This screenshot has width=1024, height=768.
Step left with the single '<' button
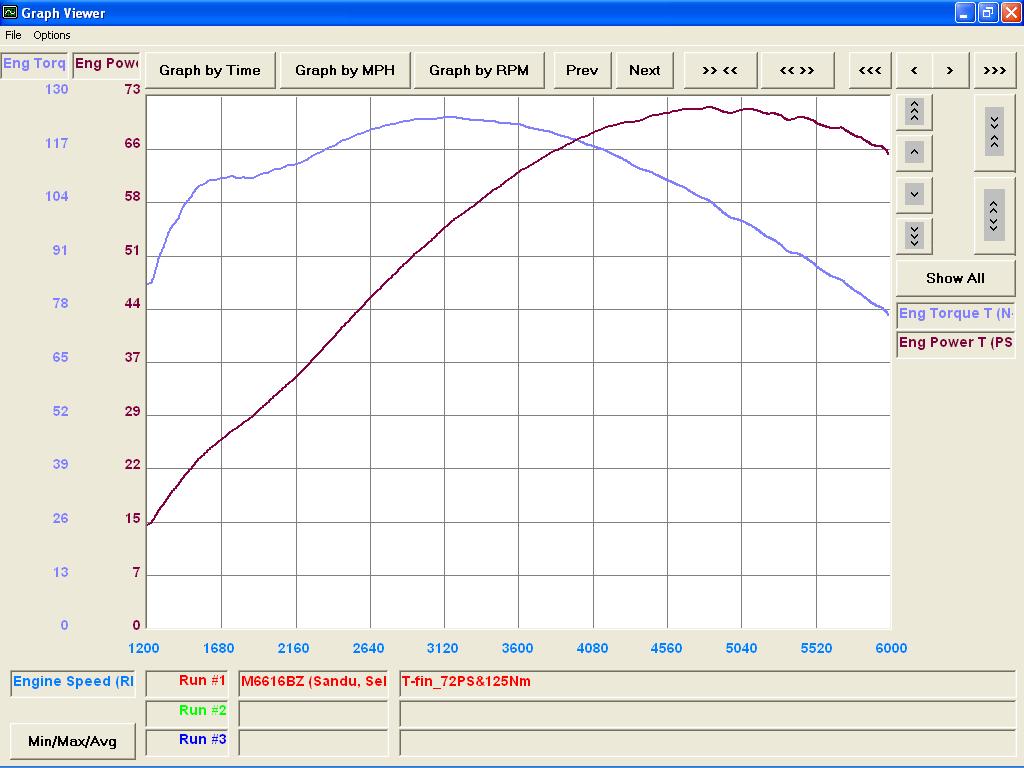pos(914,70)
